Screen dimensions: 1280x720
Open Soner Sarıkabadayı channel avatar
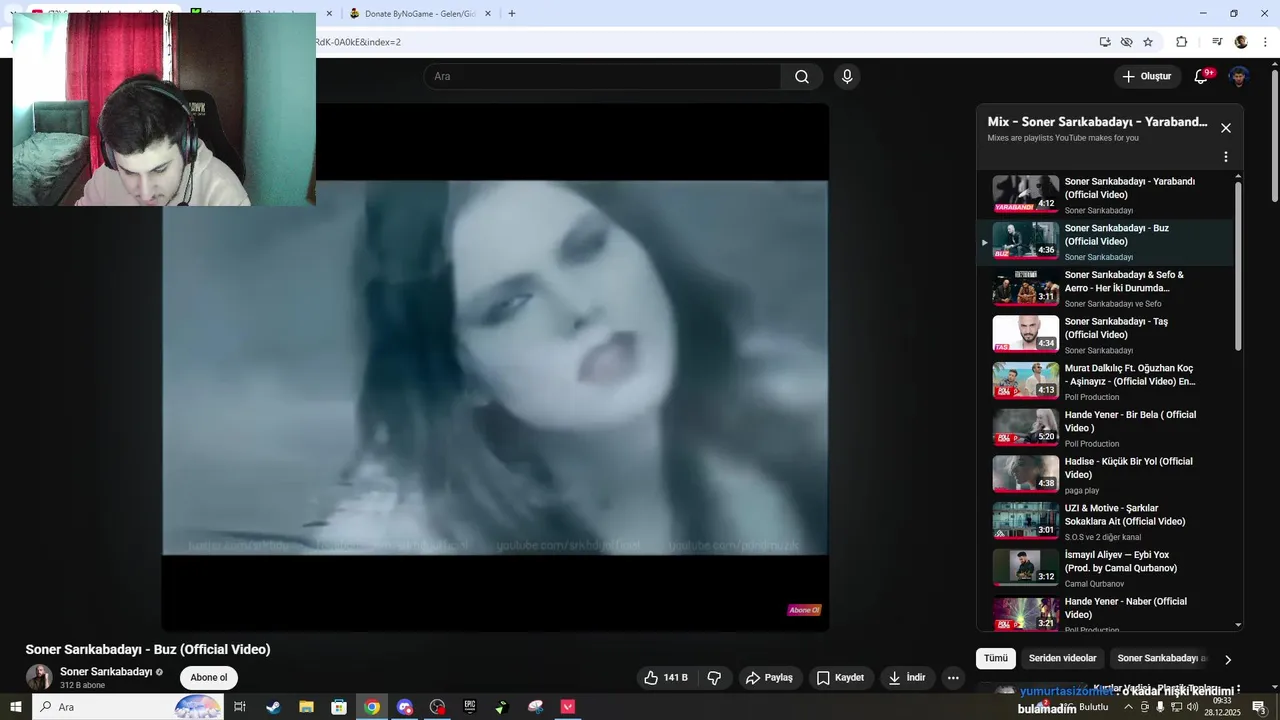point(39,677)
